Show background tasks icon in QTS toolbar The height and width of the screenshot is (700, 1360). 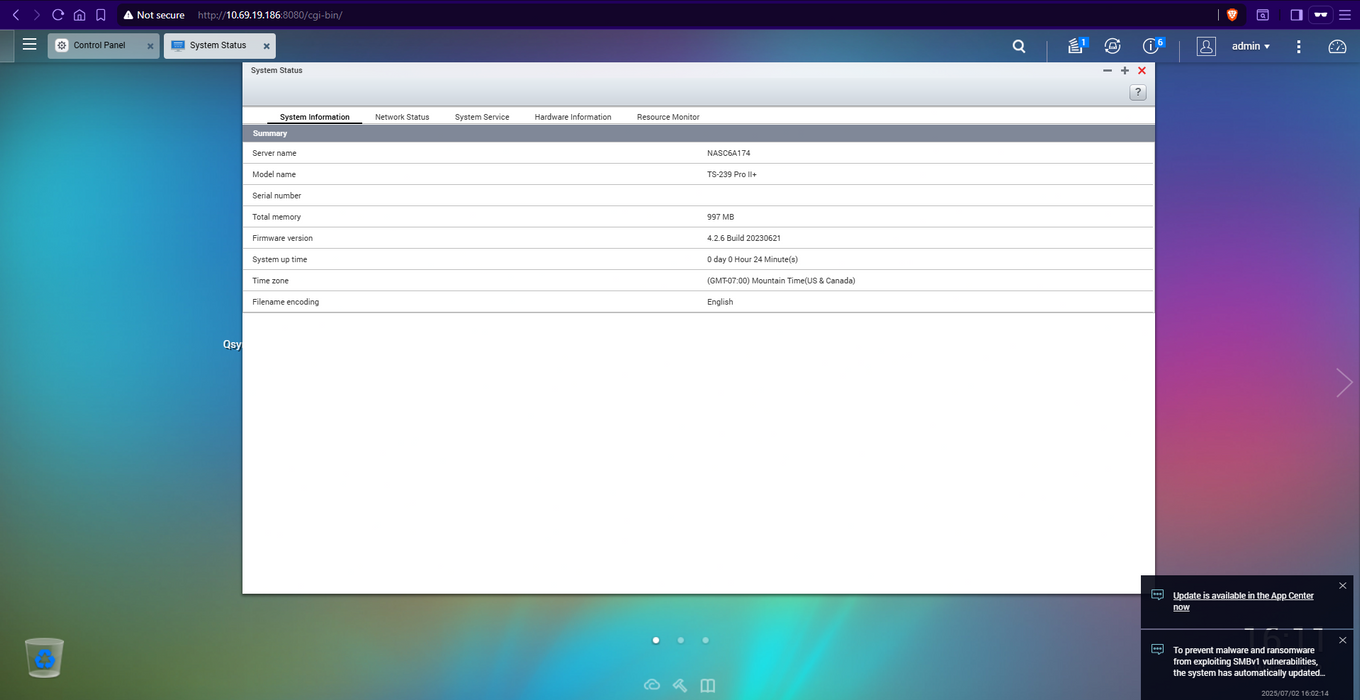click(1076, 46)
